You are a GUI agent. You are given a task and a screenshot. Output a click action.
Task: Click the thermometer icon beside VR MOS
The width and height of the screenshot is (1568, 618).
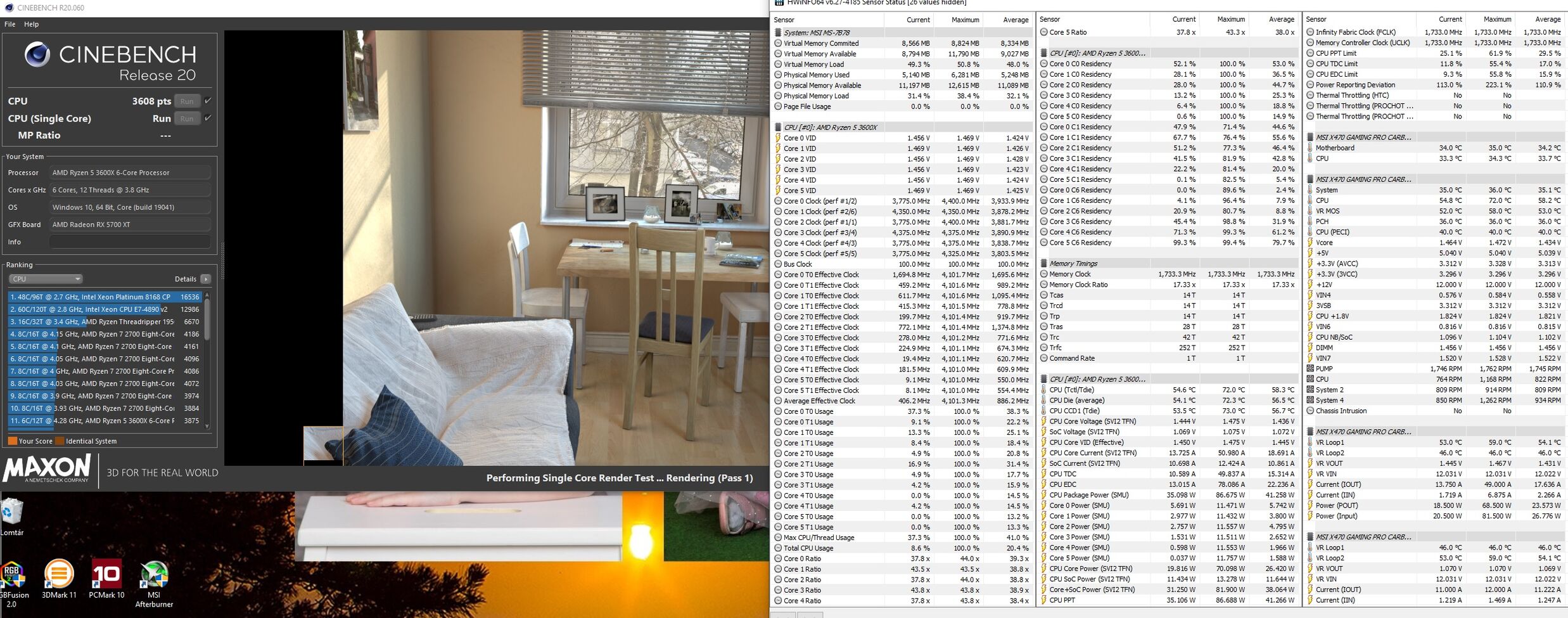(1310, 211)
